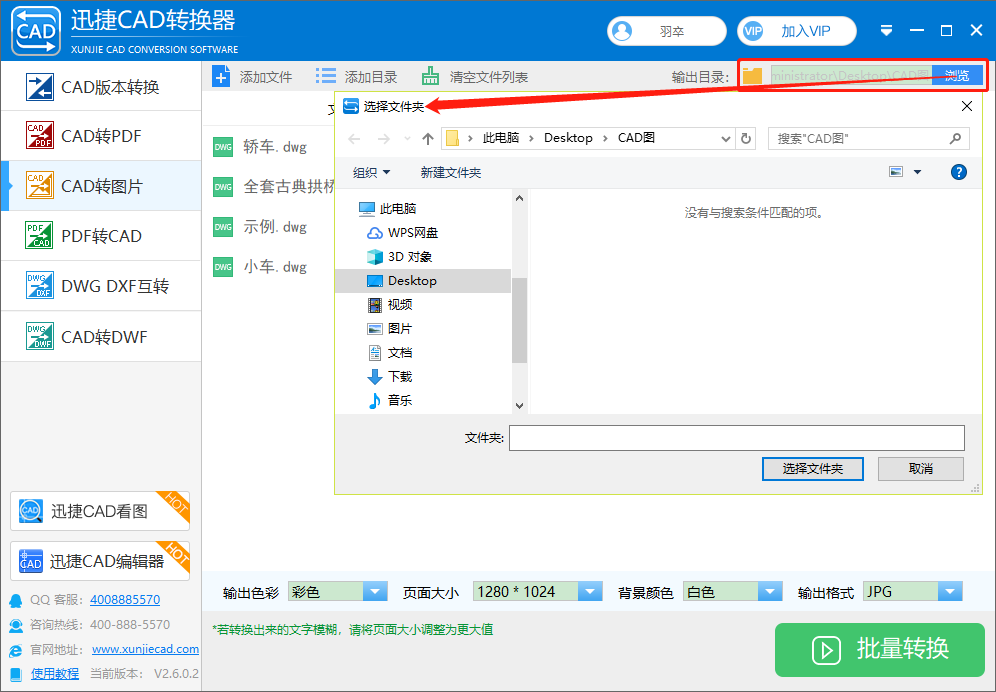The height and width of the screenshot is (692, 996).
Task: Click Desktop in address breadcrumb
Action: [x=568, y=138]
